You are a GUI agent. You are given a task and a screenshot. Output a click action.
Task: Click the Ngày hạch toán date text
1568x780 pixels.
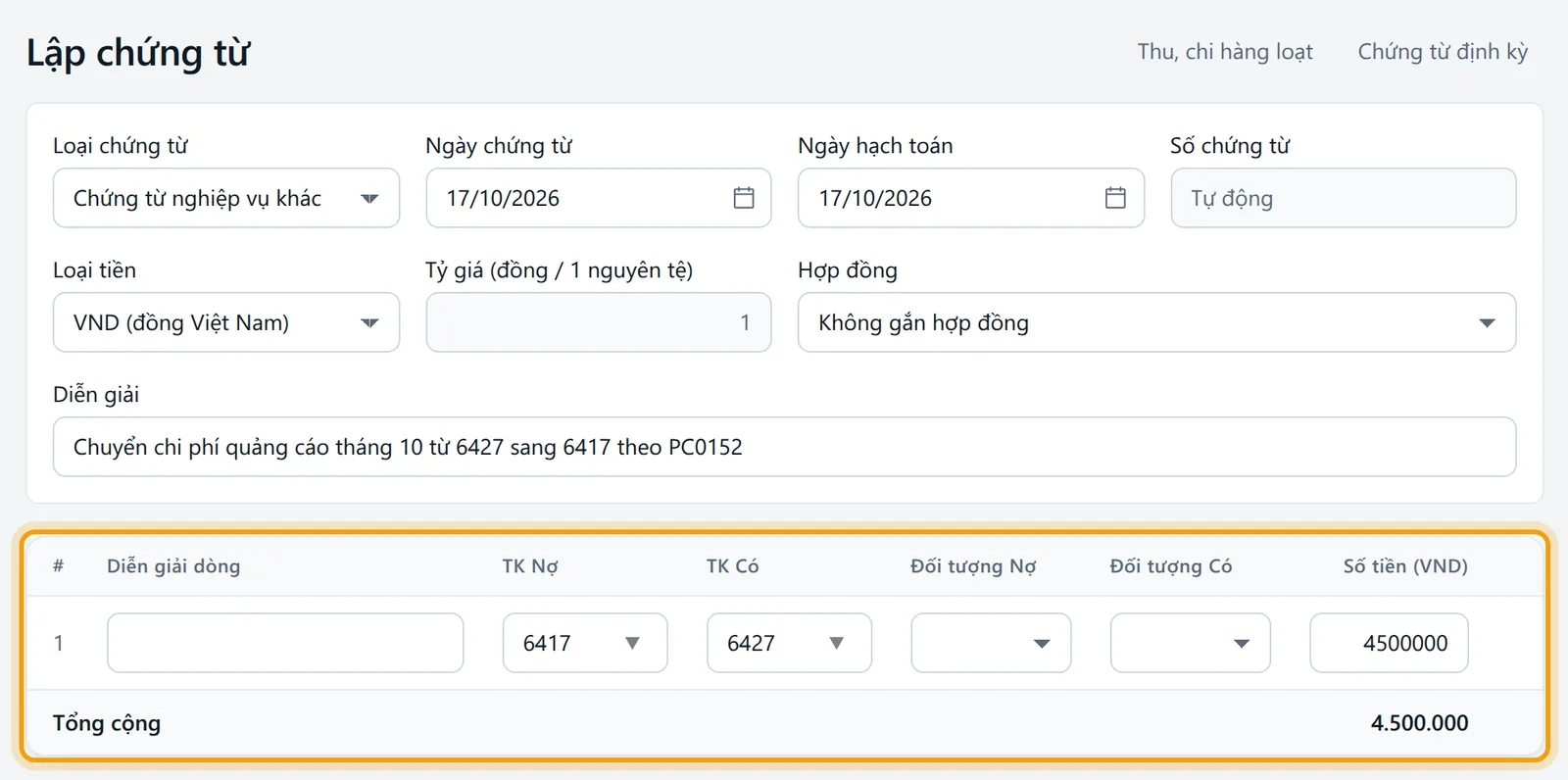[875, 198]
